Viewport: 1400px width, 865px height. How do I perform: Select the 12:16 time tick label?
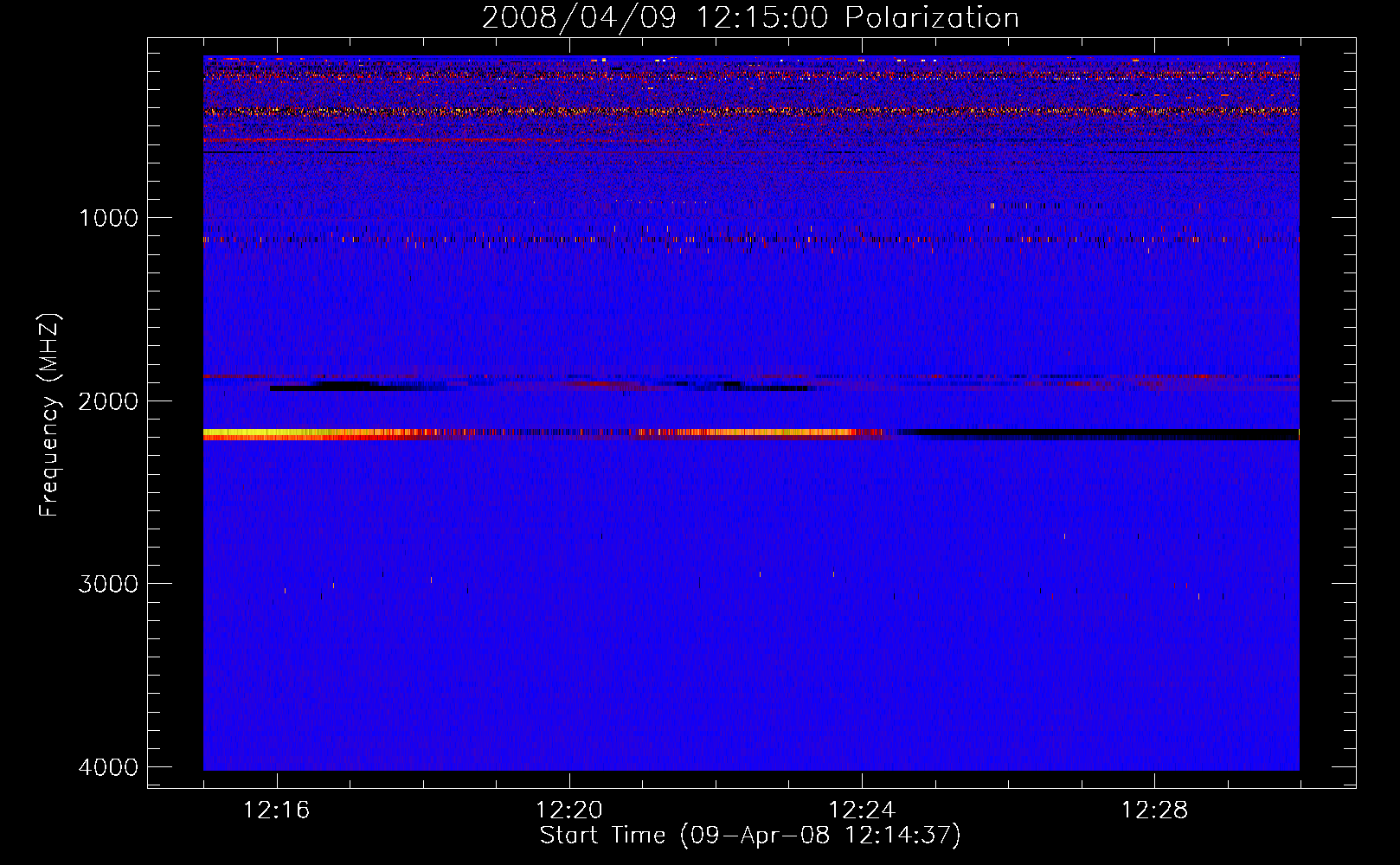coord(276,810)
